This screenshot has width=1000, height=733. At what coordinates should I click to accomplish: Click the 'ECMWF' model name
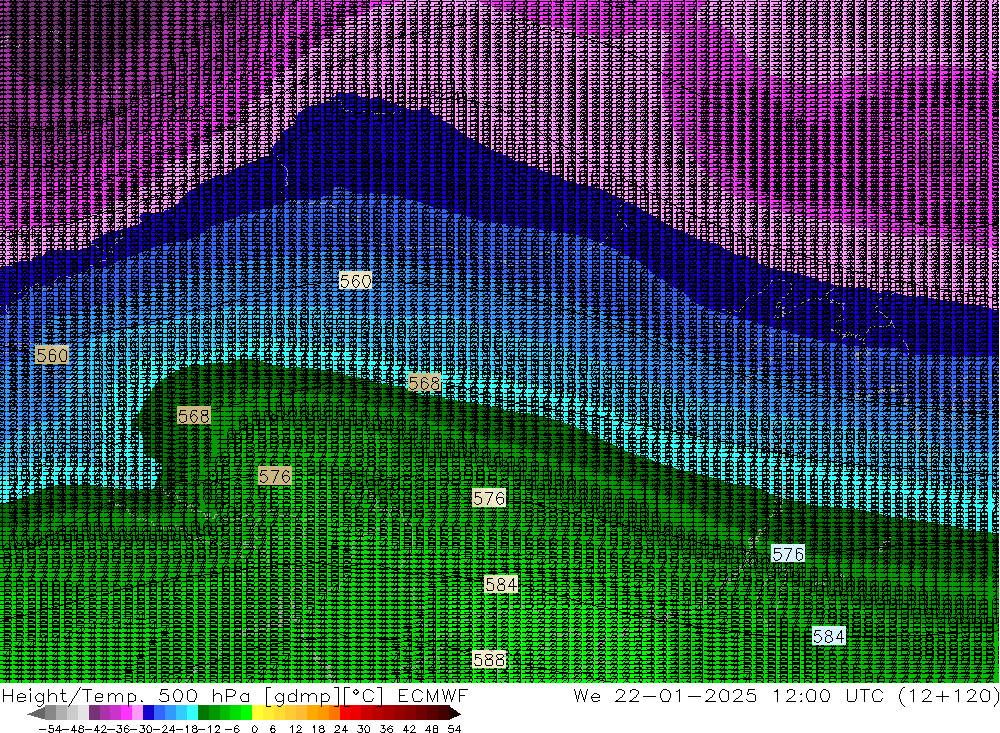433,695
